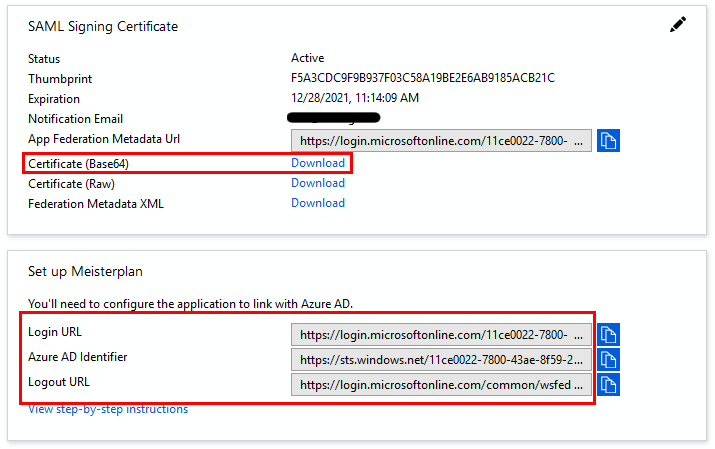The width and height of the screenshot is (715, 449).
Task: Copy the Login URL to clipboard
Action: (608, 335)
